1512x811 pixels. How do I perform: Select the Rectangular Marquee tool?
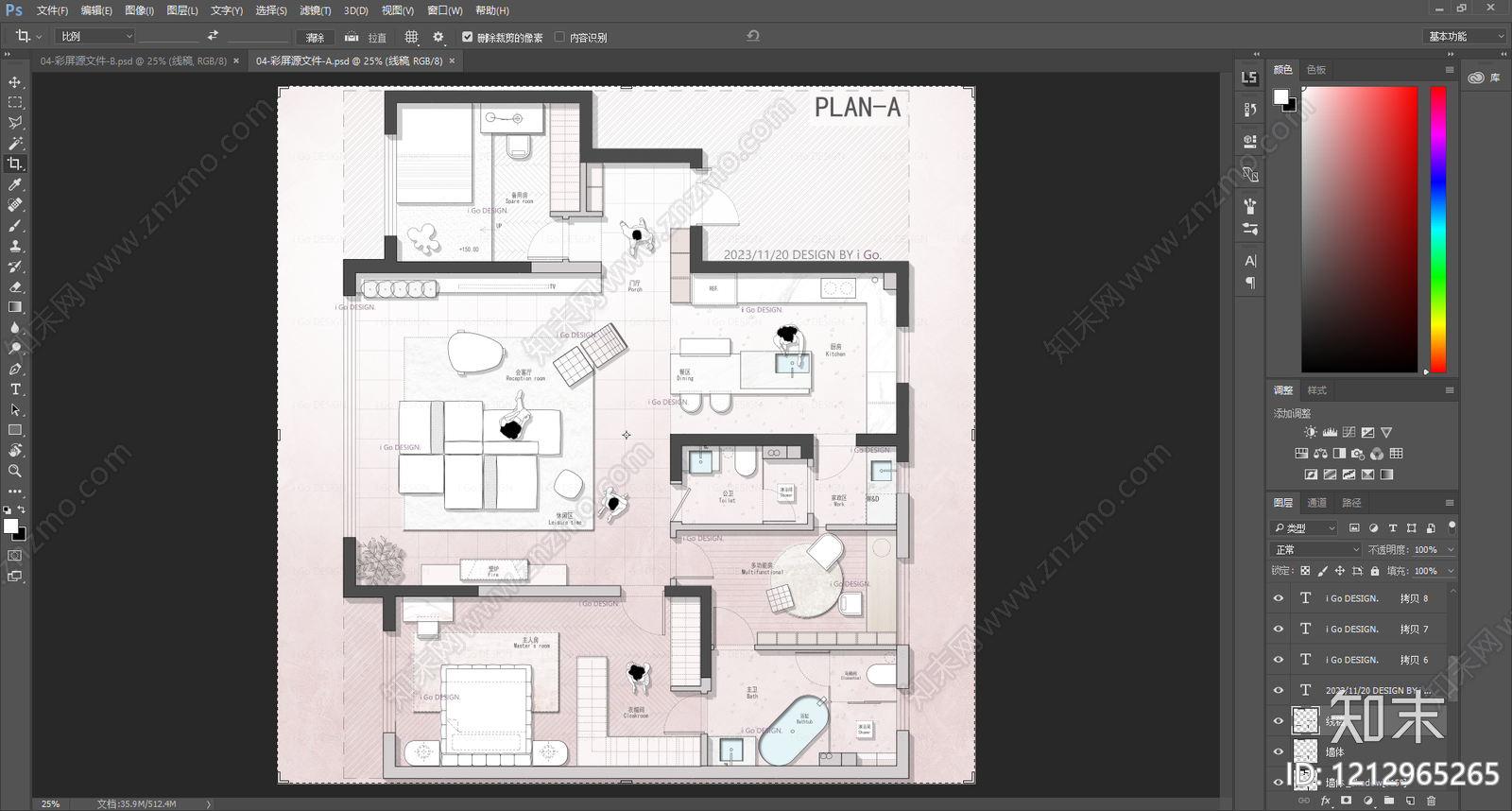(15, 102)
